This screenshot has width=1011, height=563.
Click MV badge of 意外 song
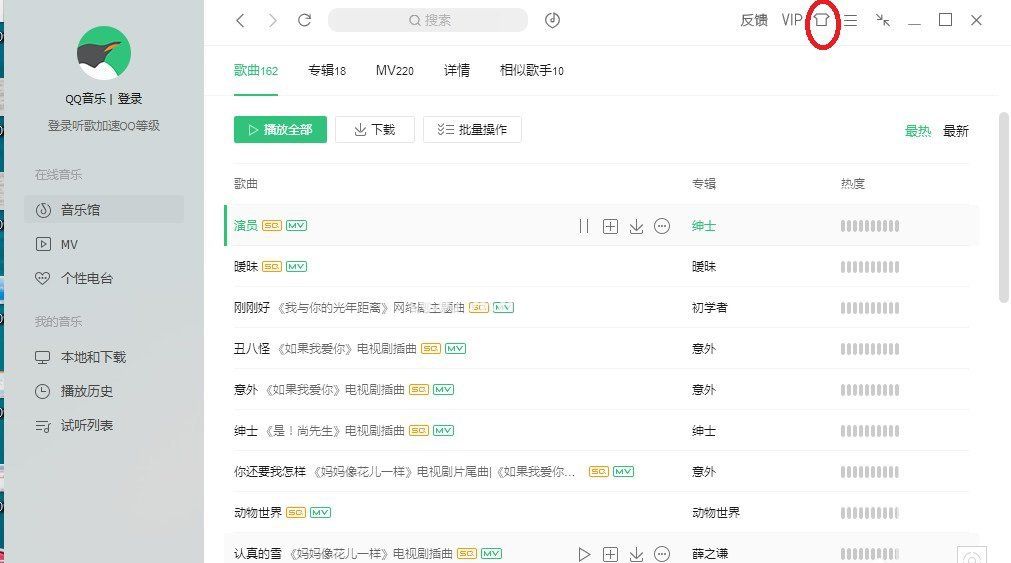tap(443, 390)
